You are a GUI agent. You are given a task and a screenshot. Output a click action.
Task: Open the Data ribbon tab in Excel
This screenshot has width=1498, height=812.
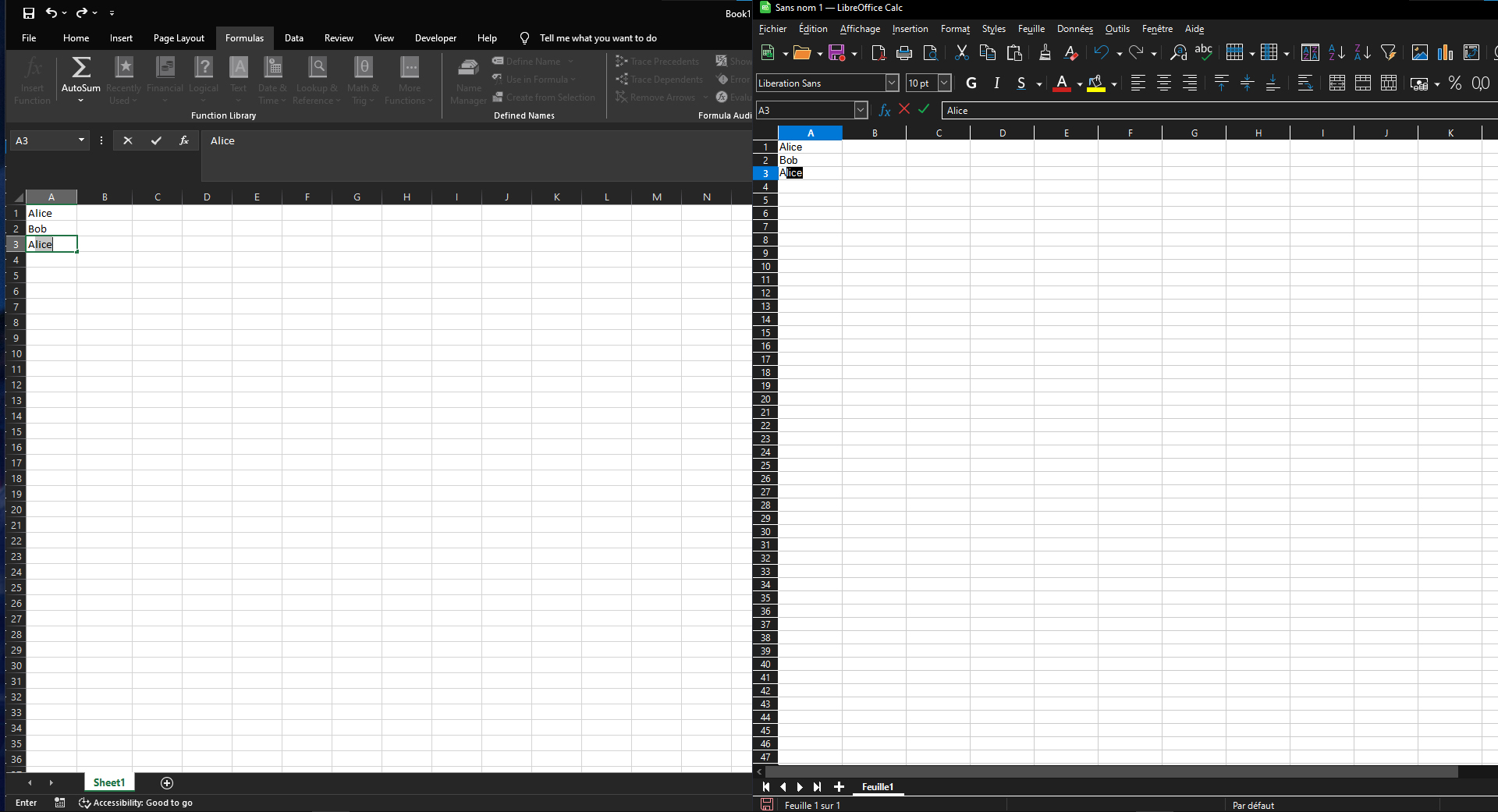tap(293, 37)
